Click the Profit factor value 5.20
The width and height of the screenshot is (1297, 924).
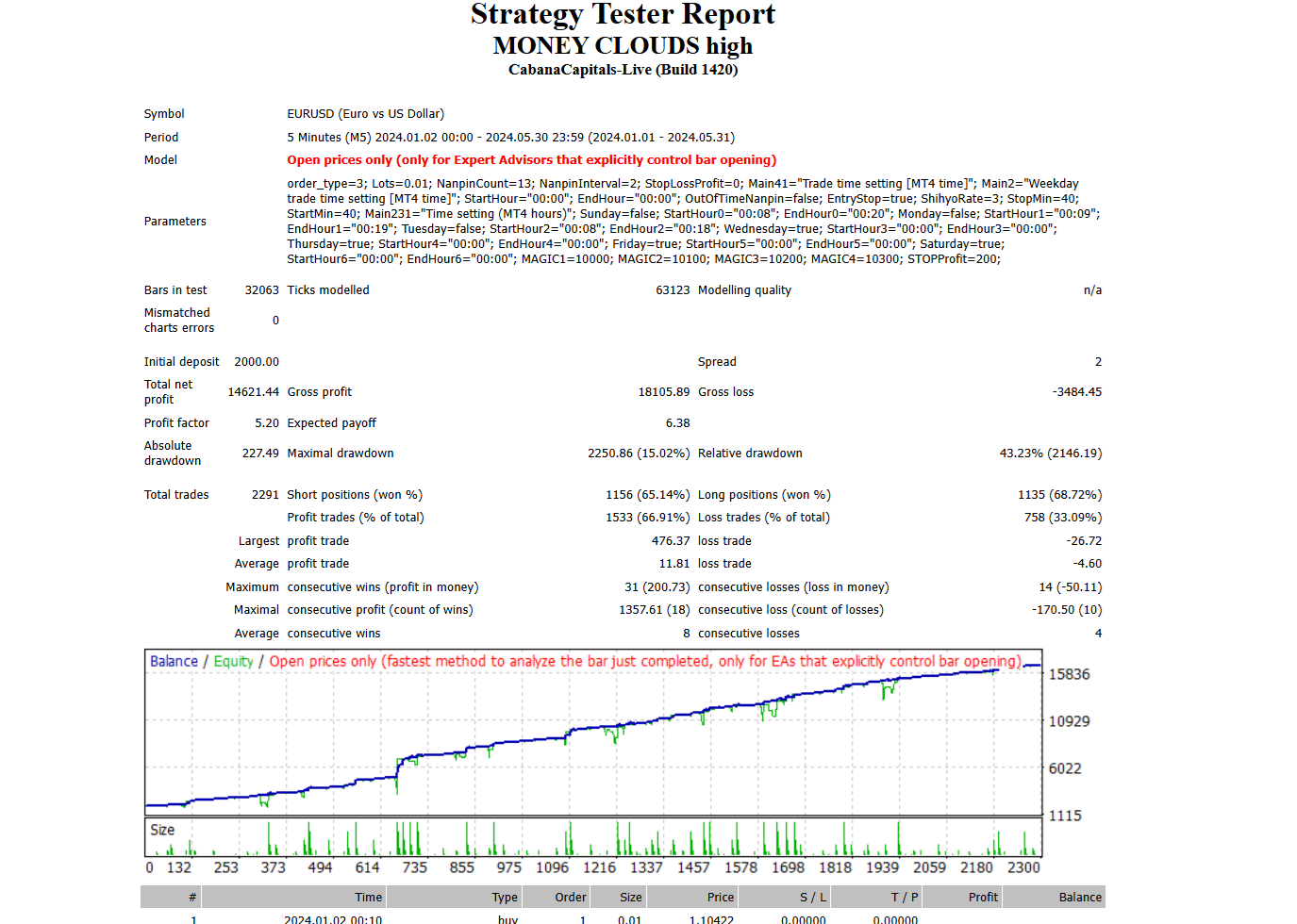click(x=267, y=423)
